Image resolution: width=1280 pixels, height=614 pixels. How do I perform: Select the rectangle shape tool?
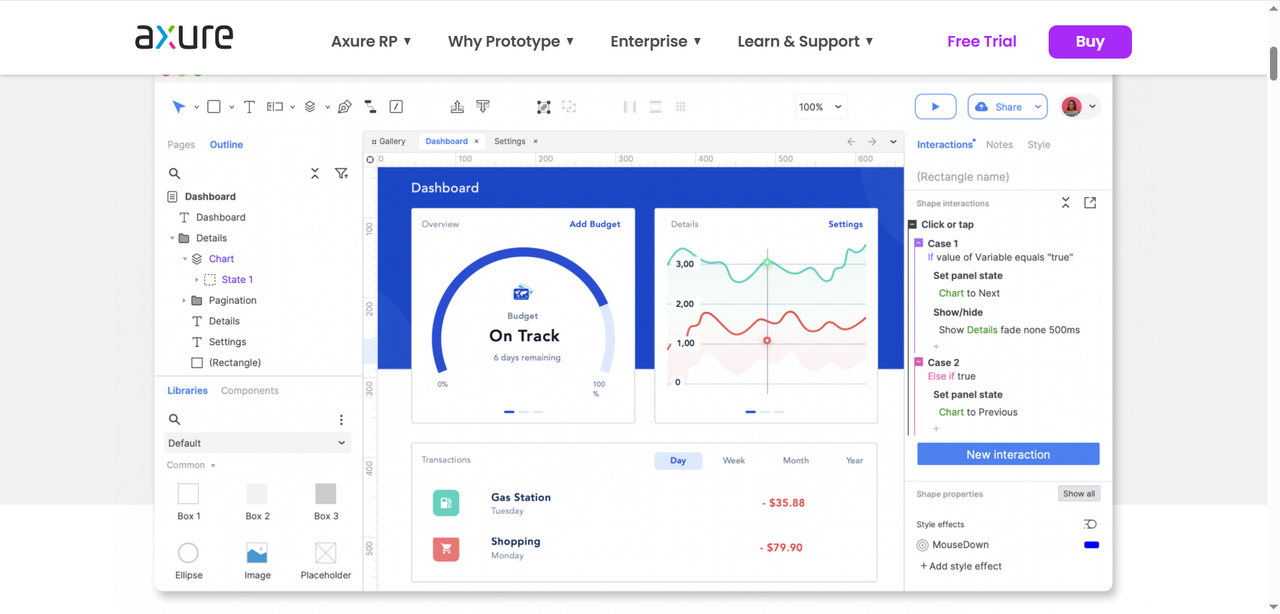point(214,107)
